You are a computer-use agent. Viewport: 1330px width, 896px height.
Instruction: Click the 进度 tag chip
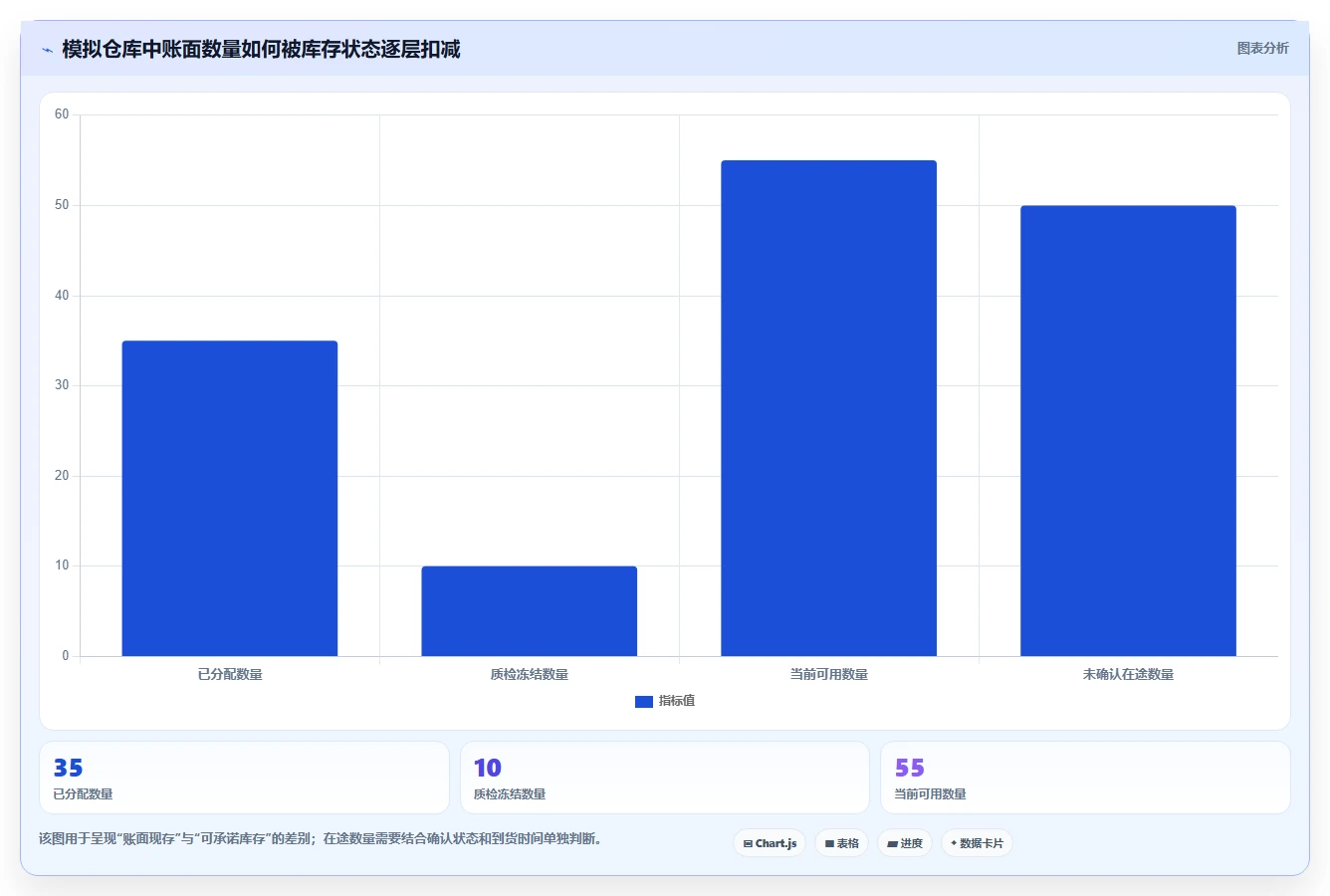(x=905, y=843)
